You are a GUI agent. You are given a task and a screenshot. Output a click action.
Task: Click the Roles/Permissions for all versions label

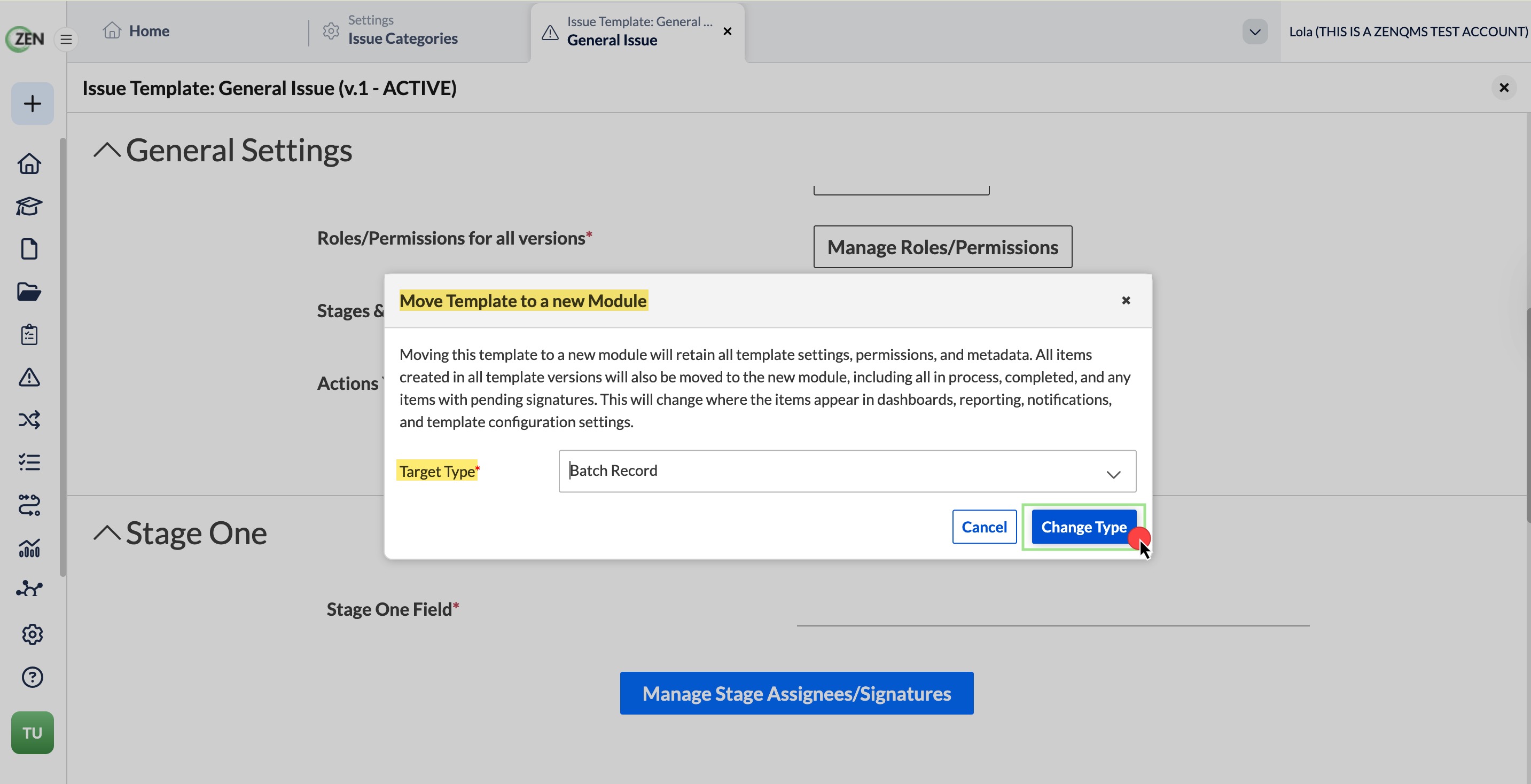454,238
